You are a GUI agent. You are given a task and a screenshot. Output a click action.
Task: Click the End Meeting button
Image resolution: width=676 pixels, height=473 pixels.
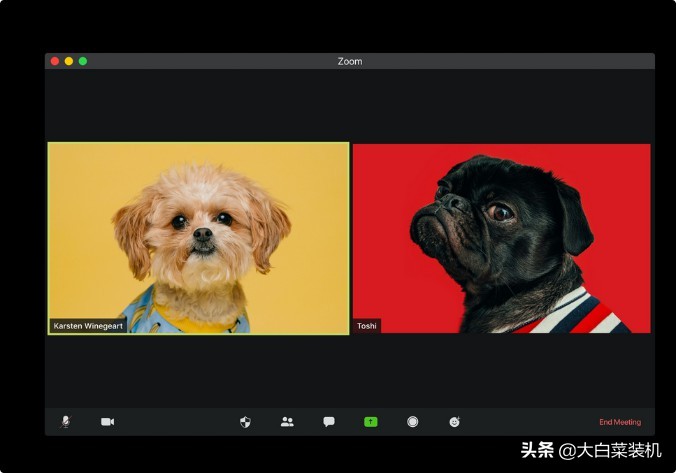click(x=620, y=422)
